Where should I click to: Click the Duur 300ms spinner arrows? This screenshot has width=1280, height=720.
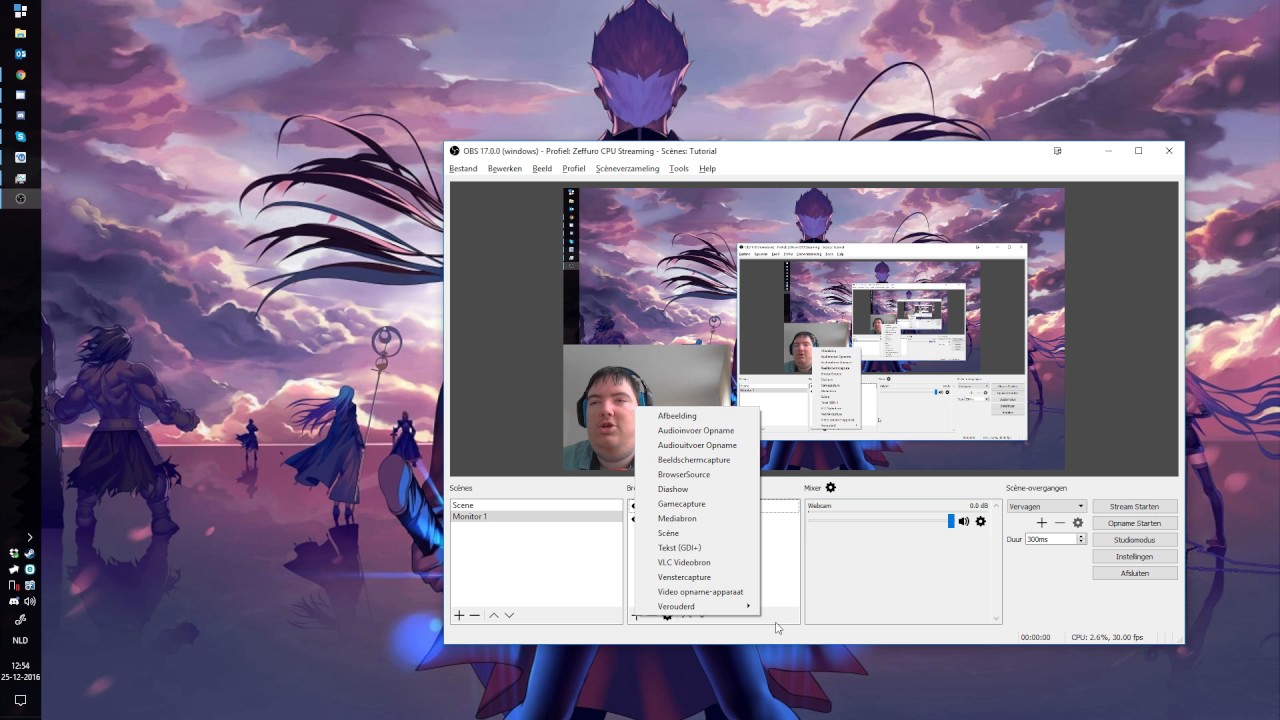click(1081, 539)
